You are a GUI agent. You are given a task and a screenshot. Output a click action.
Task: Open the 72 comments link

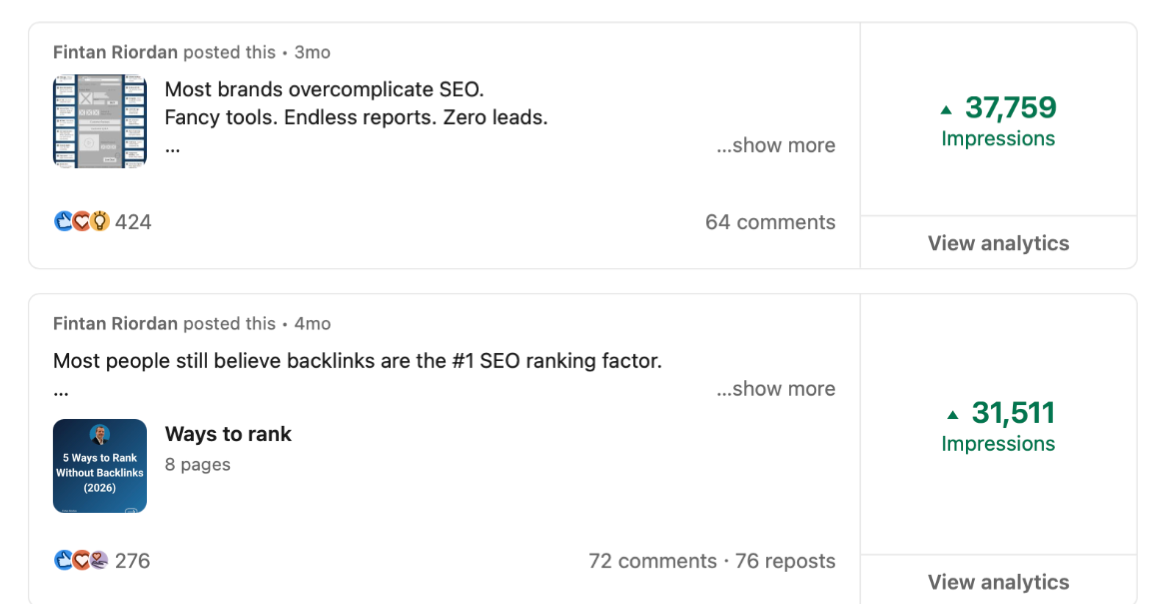(x=652, y=561)
